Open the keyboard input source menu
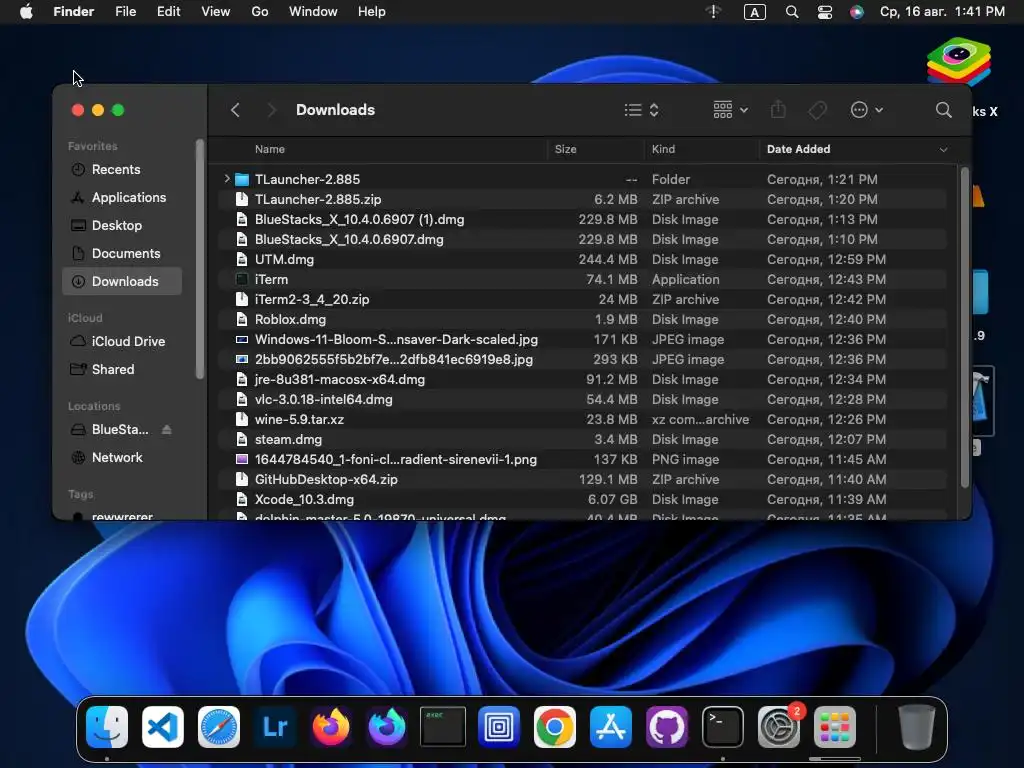The image size is (1024, 768). click(755, 12)
